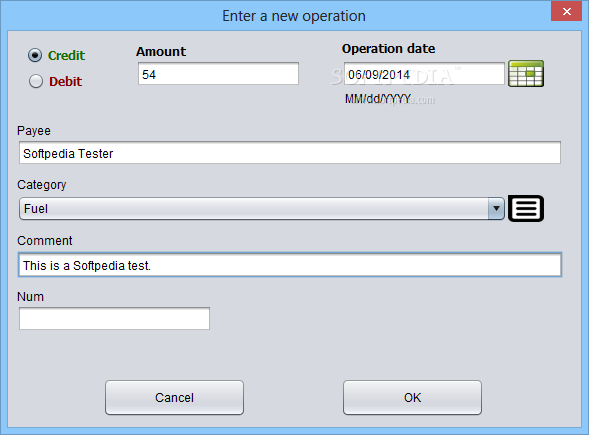Image resolution: width=589 pixels, height=435 pixels.
Task: Click into the Operation date field
Action: click(424, 74)
